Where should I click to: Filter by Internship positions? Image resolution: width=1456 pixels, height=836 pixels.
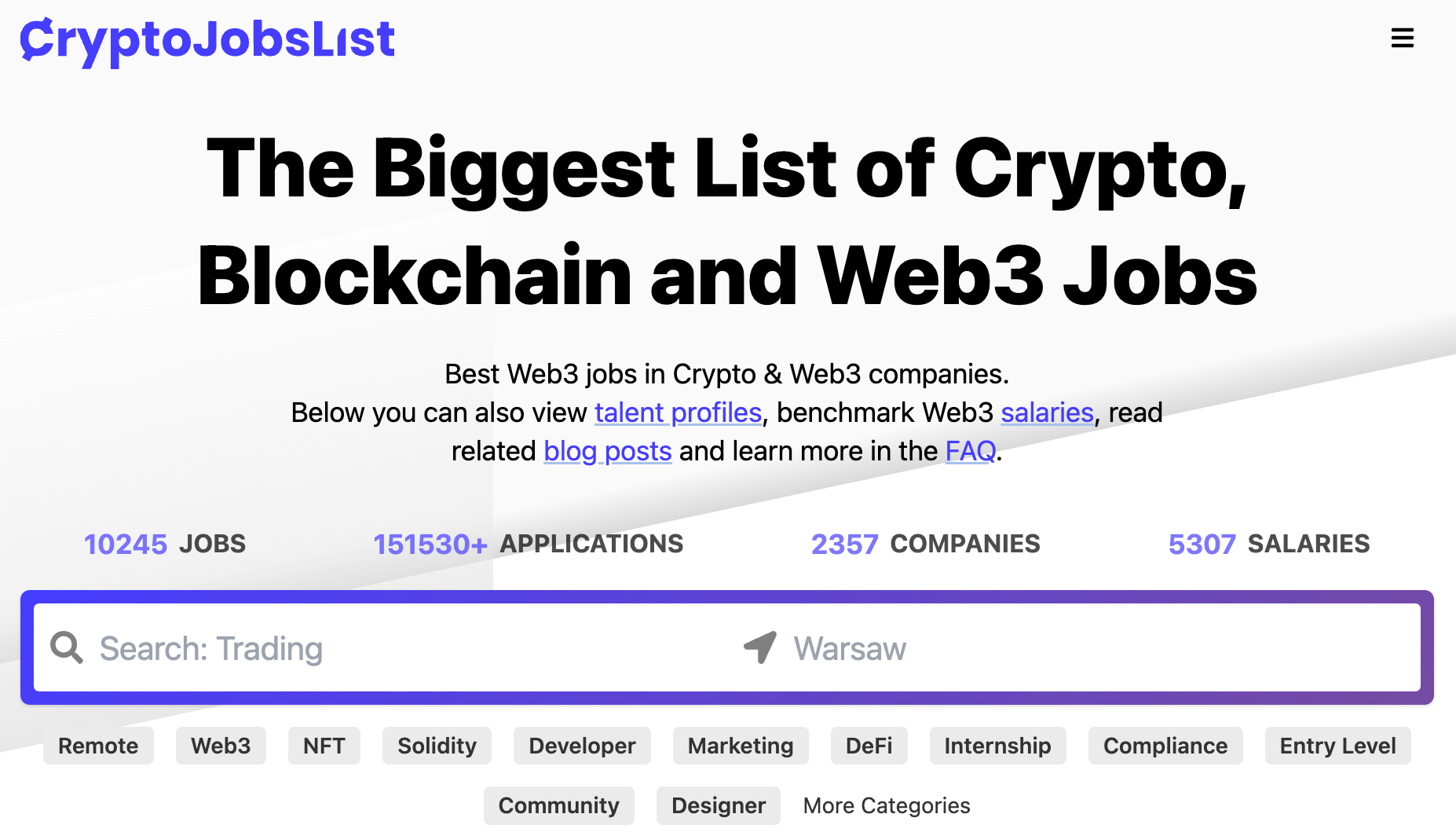click(997, 746)
